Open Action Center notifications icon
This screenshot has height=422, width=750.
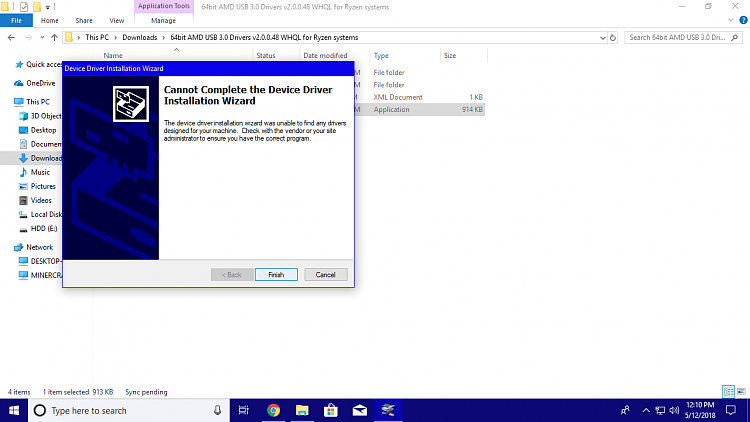click(730, 411)
